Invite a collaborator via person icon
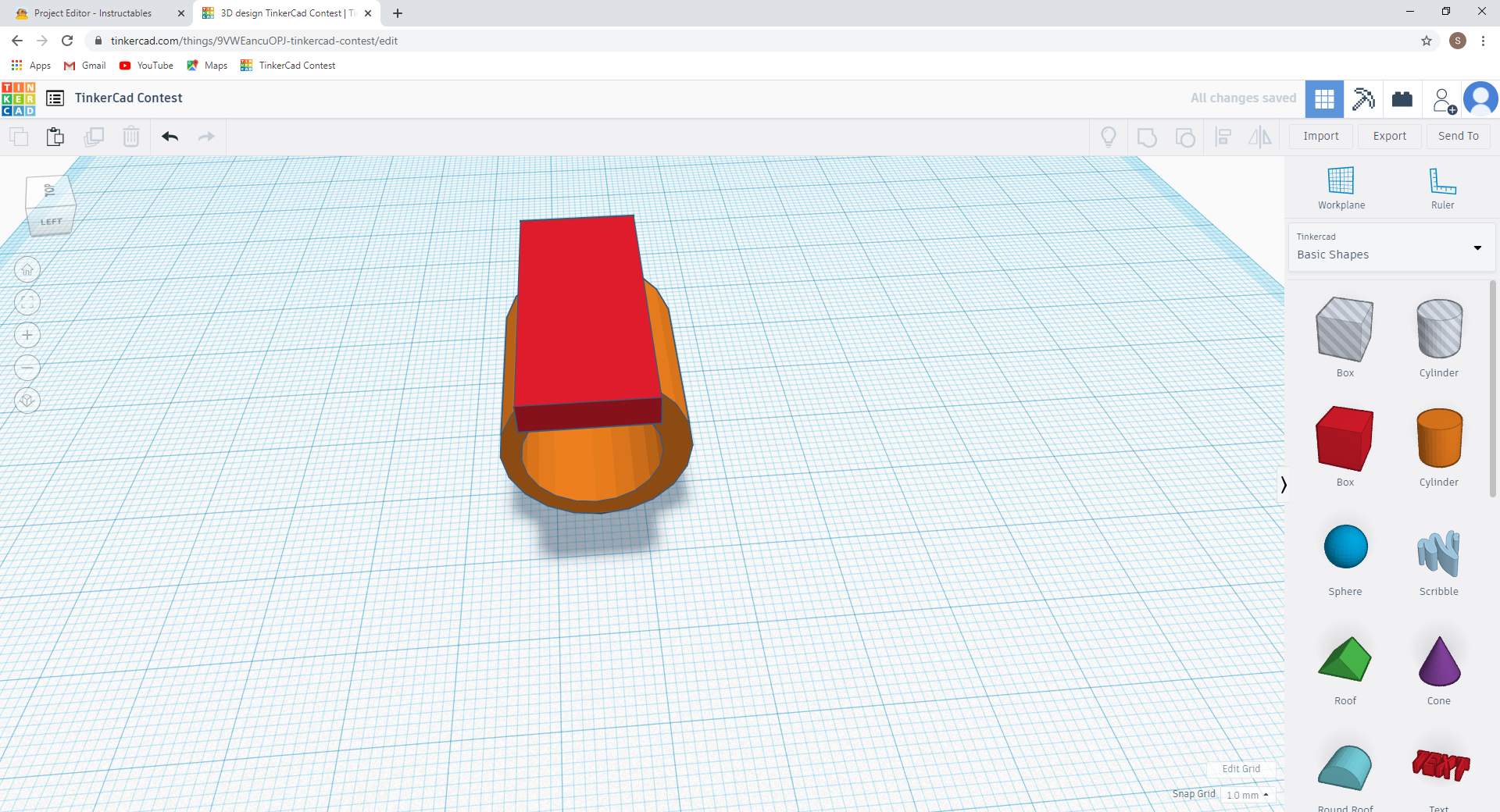Viewport: 1500px width, 812px height. (1444, 100)
